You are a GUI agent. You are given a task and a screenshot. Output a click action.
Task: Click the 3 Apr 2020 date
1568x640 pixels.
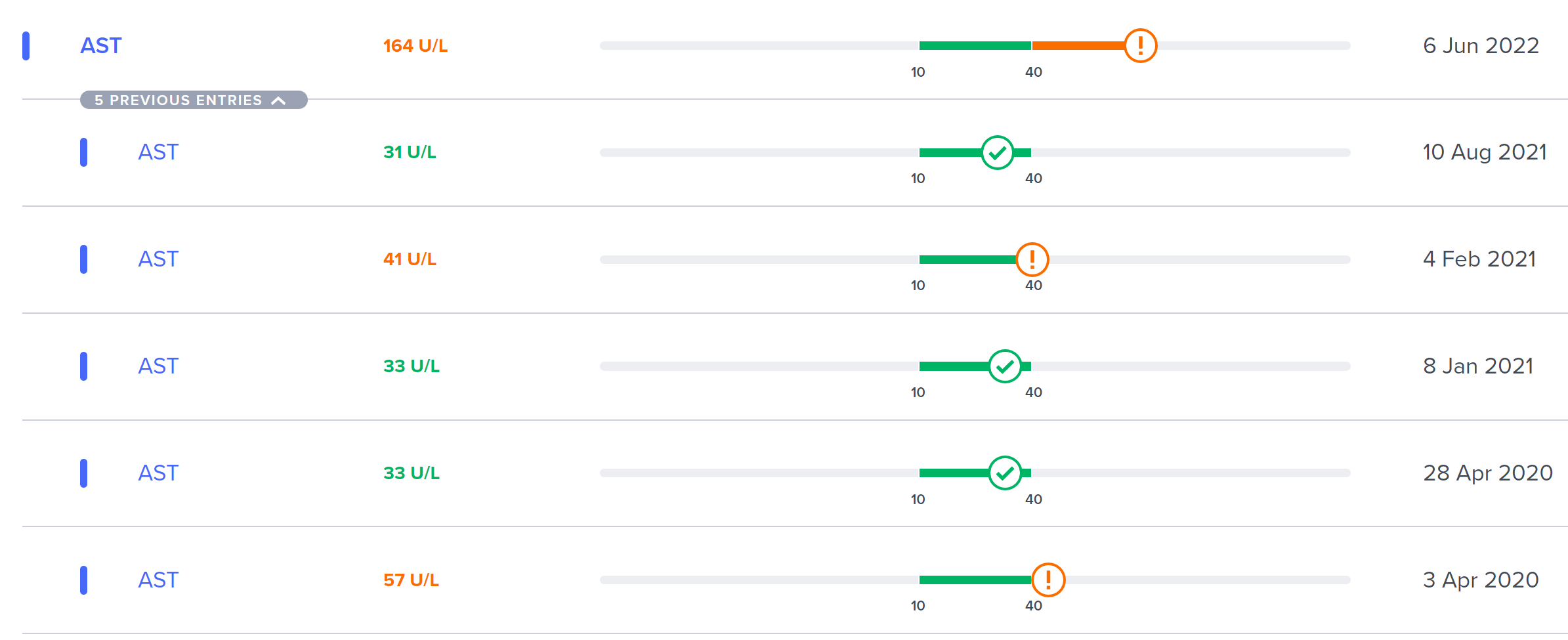click(x=1481, y=580)
